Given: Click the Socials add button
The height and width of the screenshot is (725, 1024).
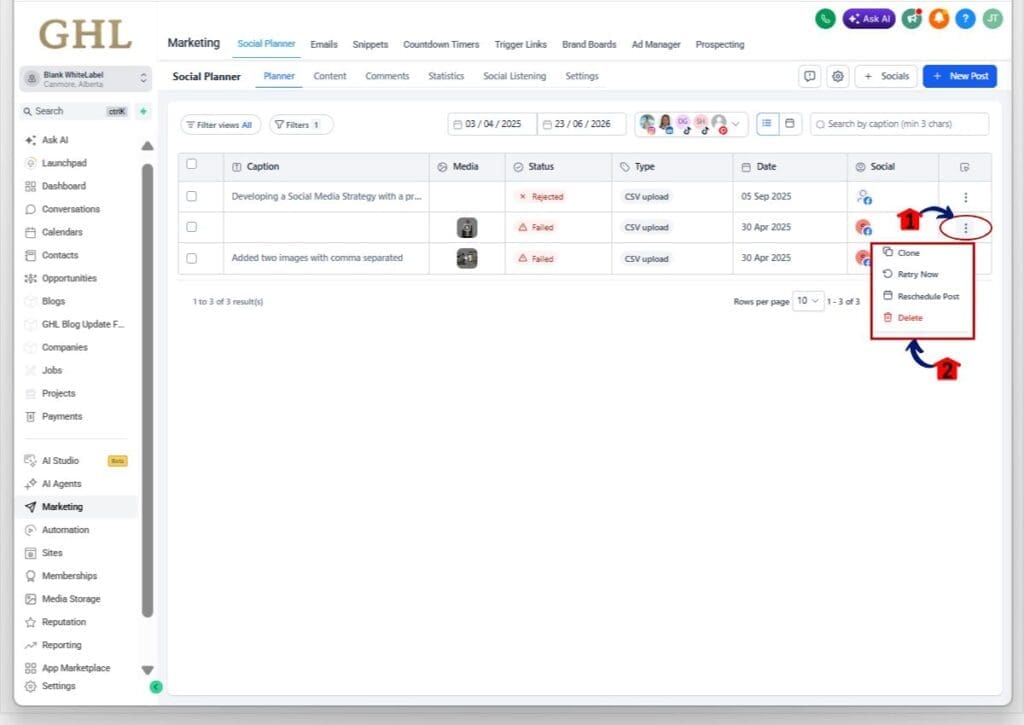Looking at the screenshot, I should [x=886, y=76].
